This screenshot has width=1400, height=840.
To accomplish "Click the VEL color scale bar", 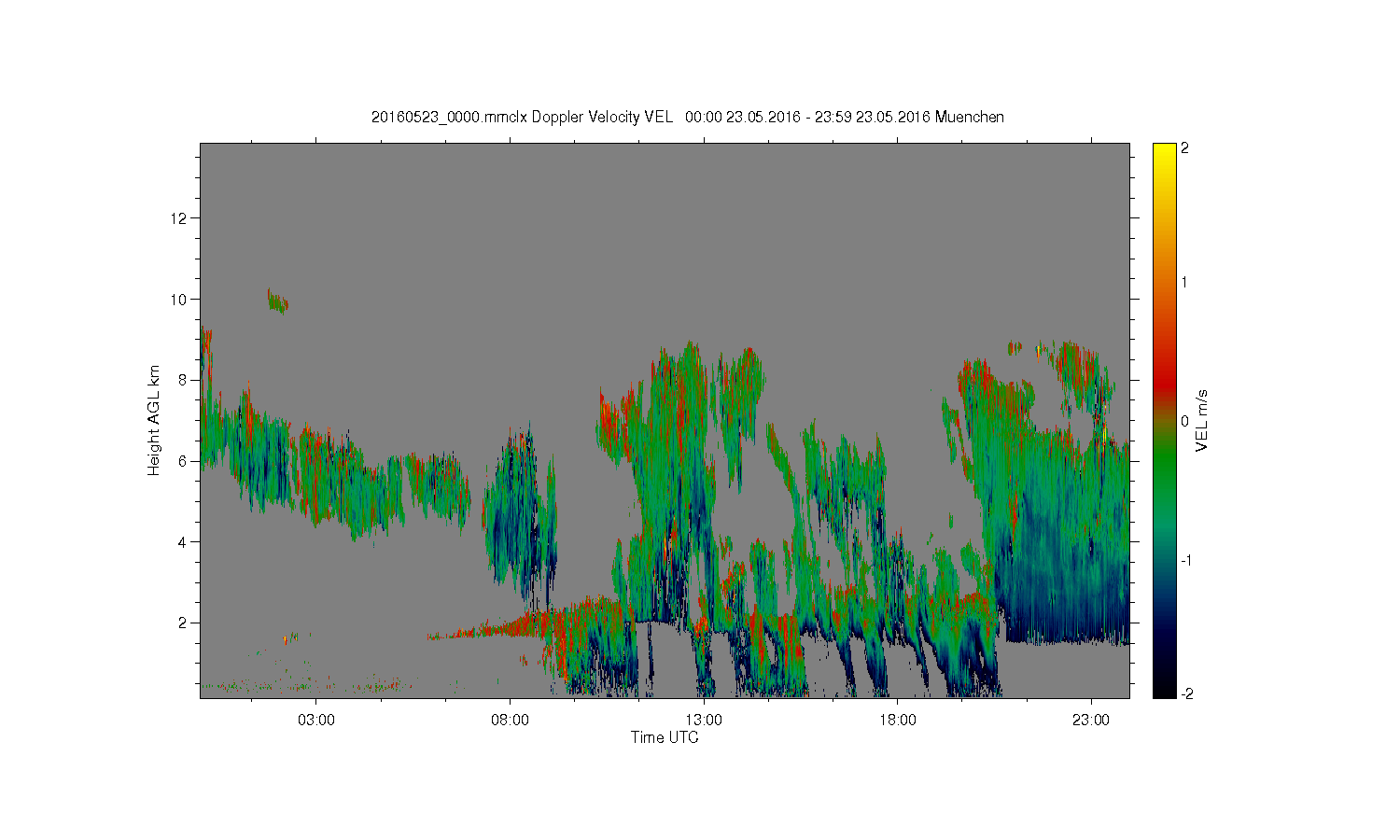I will click(1164, 421).
